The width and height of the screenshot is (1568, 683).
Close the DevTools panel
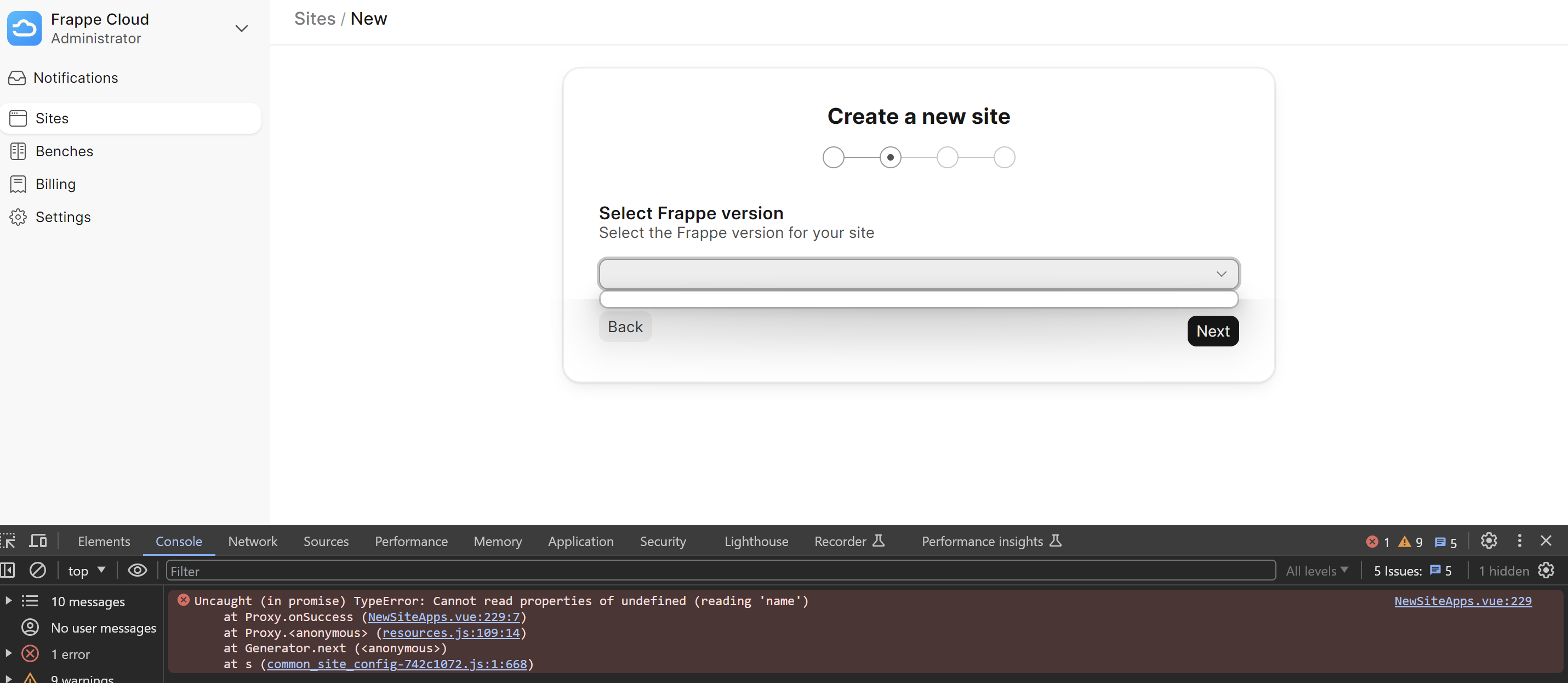click(x=1546, y=540)
